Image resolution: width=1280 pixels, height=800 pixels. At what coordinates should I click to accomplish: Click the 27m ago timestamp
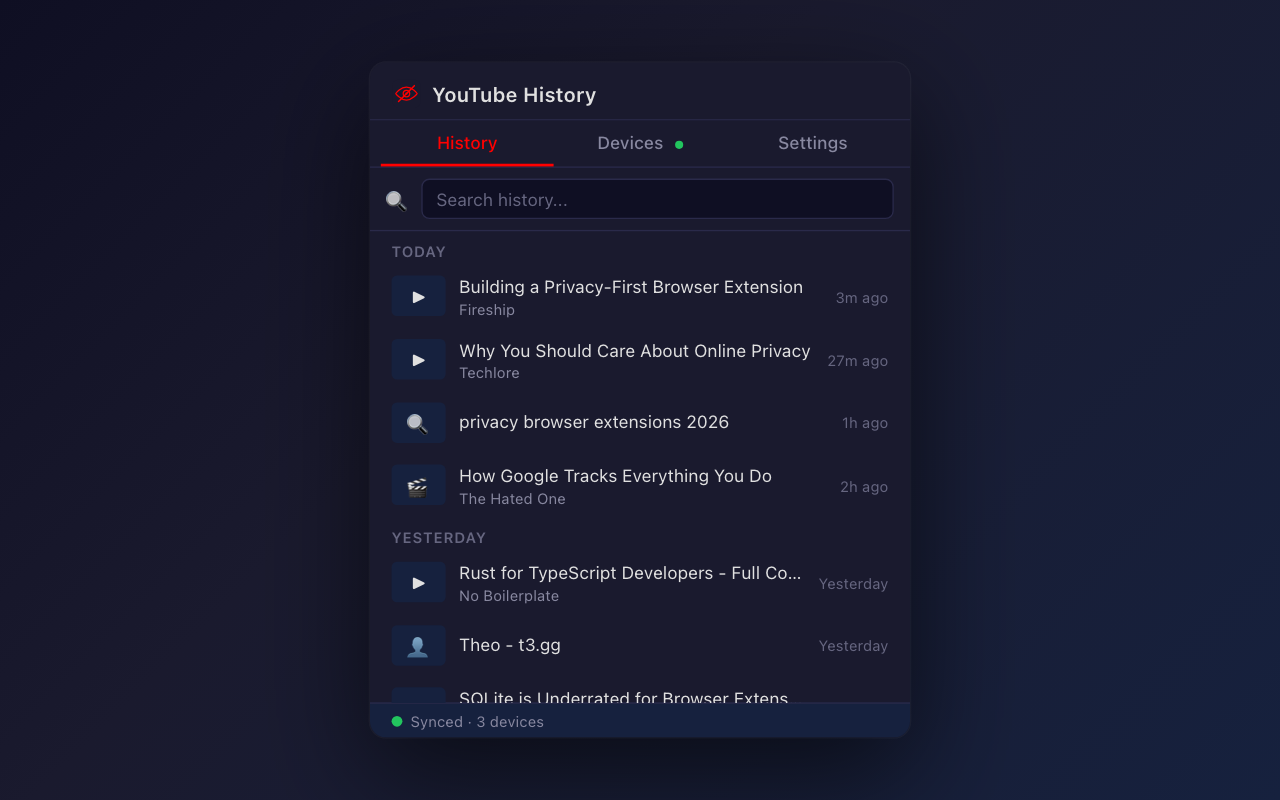(x=858, y=361)
